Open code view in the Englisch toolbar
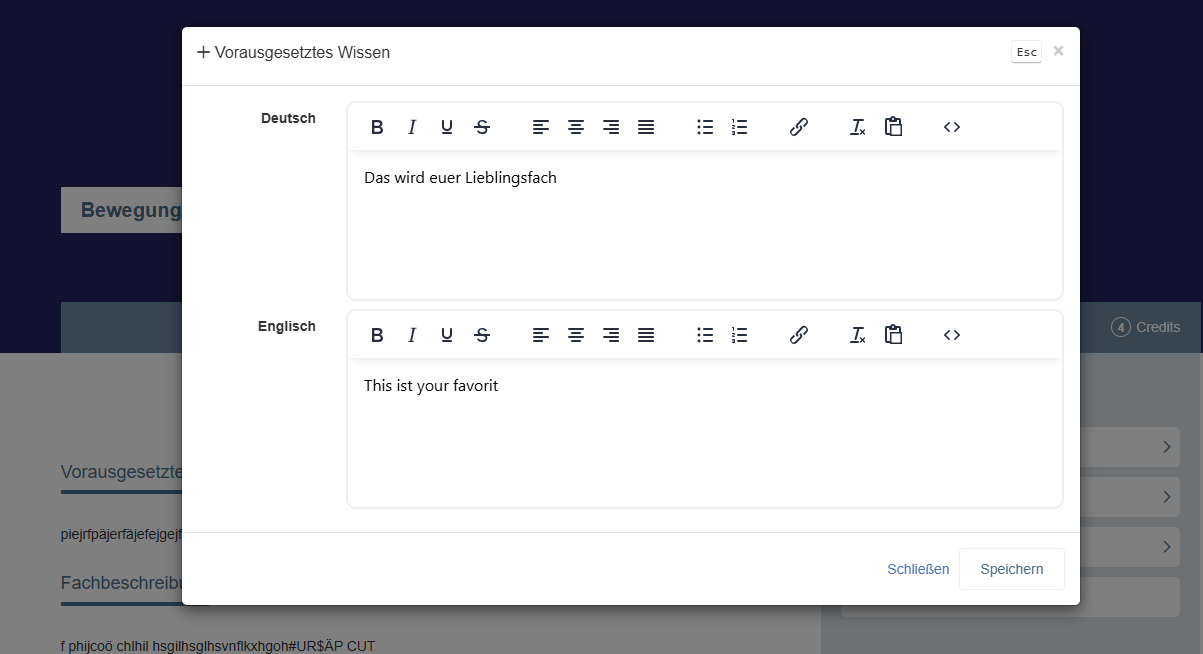 pyautogui.click(x=951, y=334)
